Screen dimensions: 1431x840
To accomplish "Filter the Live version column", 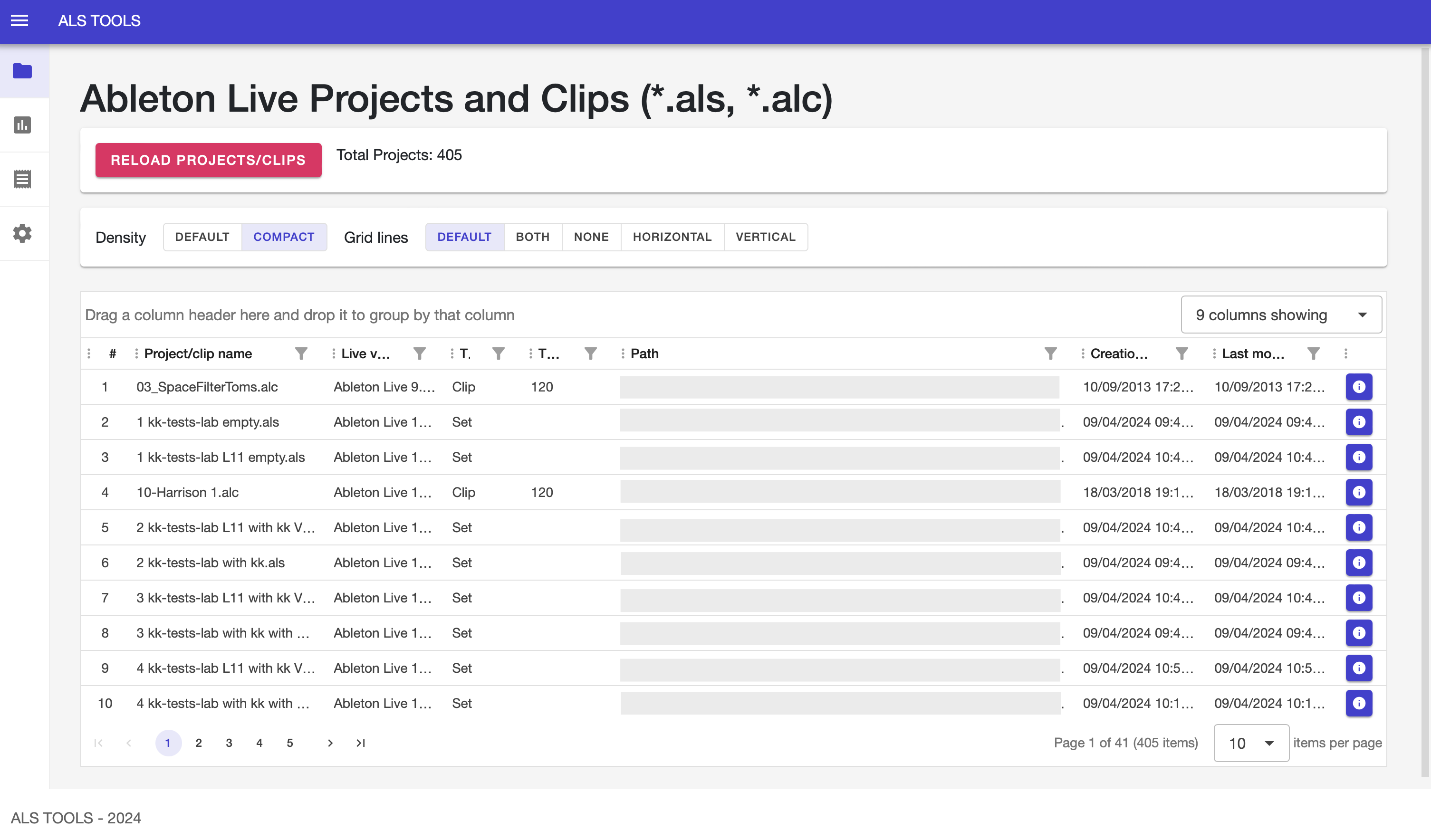I will (419, 353).
